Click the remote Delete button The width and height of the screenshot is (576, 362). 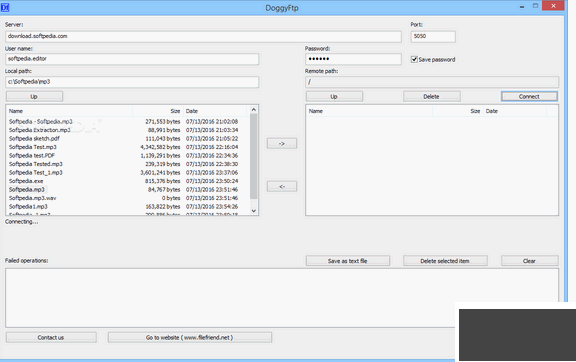tap(431, 96)
